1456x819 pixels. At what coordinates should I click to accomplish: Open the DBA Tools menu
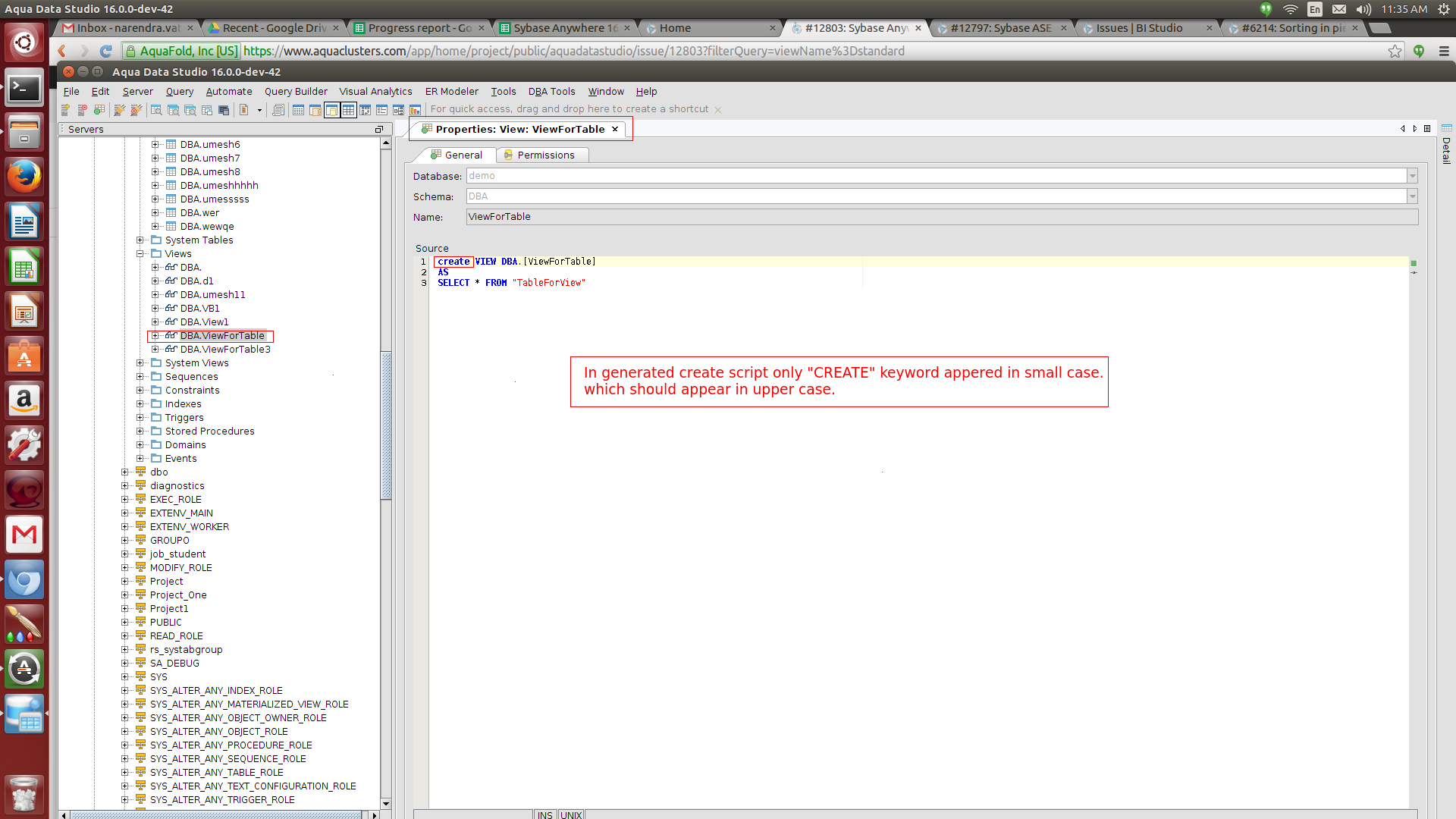coord(551,91)
